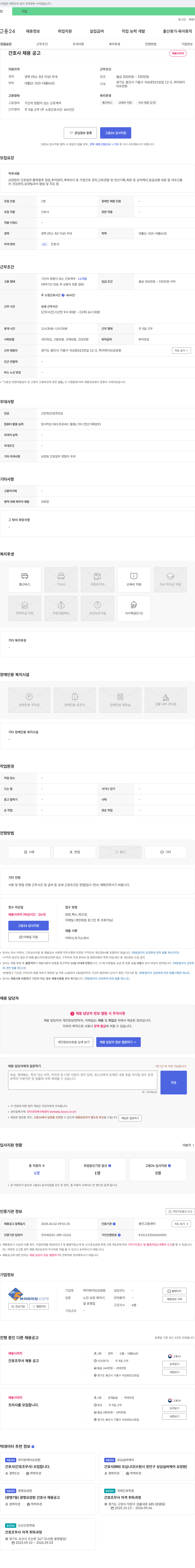
Task: Click info icon beside 고용24 입사지원 count
Action: pos(169,1166)
